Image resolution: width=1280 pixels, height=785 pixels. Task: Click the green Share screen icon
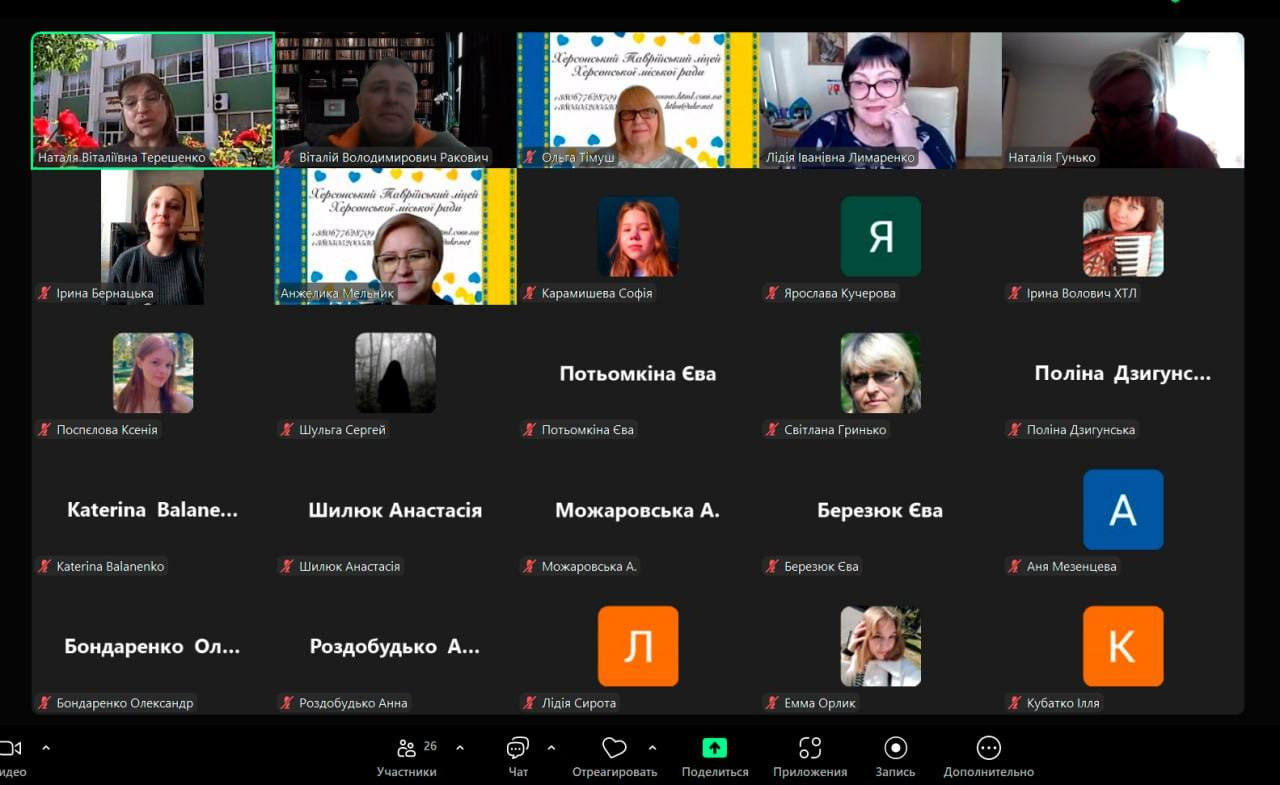click(714, 748)
